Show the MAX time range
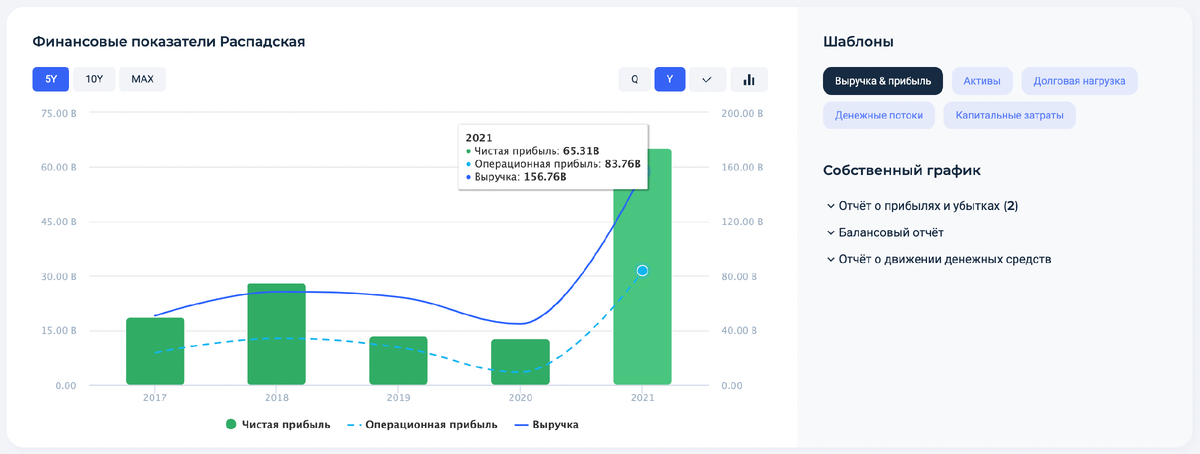 [x=142, y=79]
